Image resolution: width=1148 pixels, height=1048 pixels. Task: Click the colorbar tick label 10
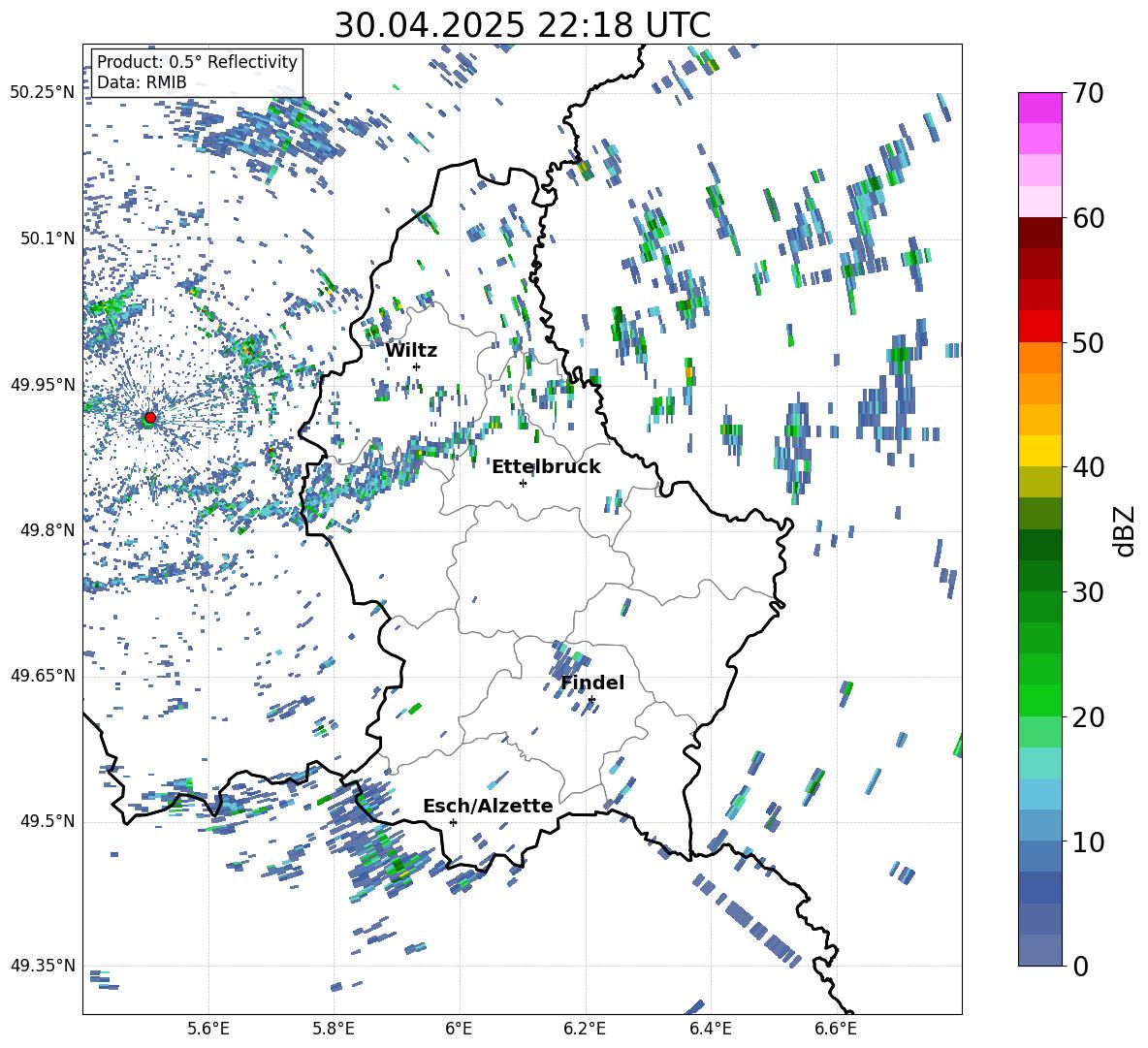pyautogui.click(x=1087, y=842)
